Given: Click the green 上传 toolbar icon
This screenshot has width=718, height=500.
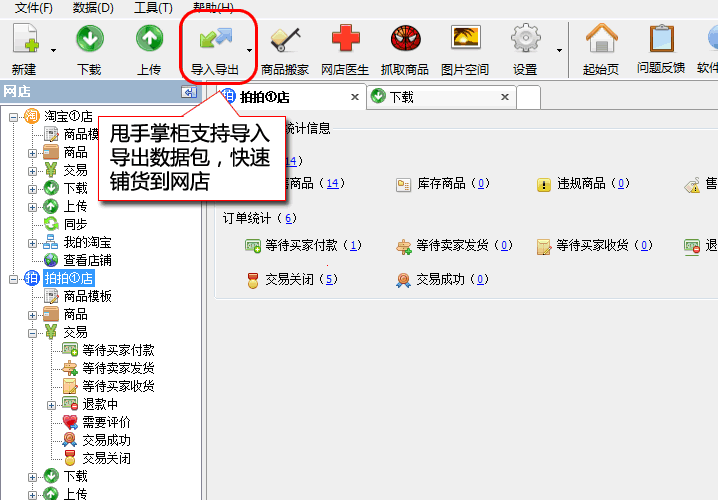Looking at the screenshot, I should 149,38.
